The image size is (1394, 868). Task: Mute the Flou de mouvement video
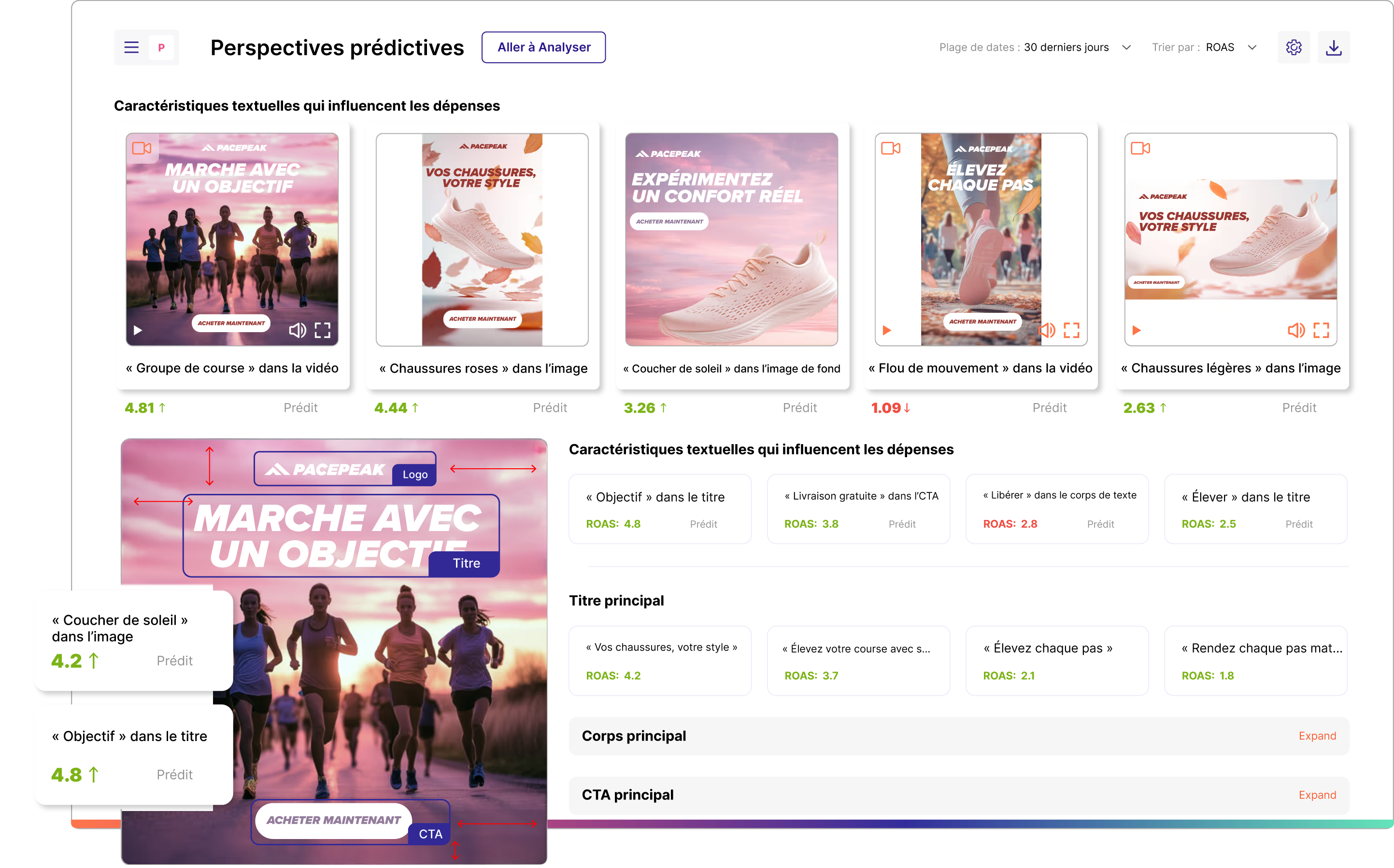click(1047, 330)
